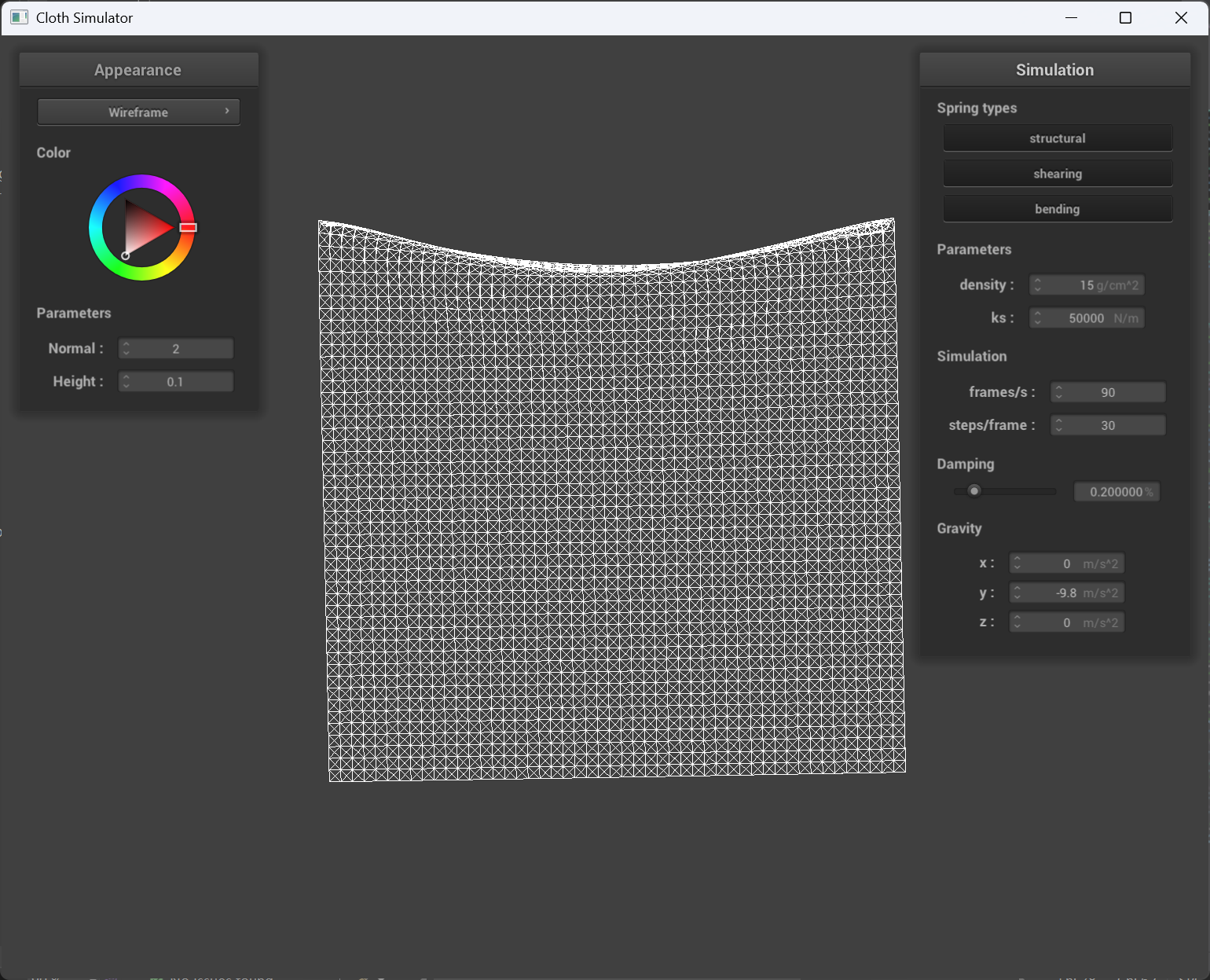This screenshot has width=1210, height=980.
Task: Click the Cloth Simulator window icon
Action: pos(19,17)
